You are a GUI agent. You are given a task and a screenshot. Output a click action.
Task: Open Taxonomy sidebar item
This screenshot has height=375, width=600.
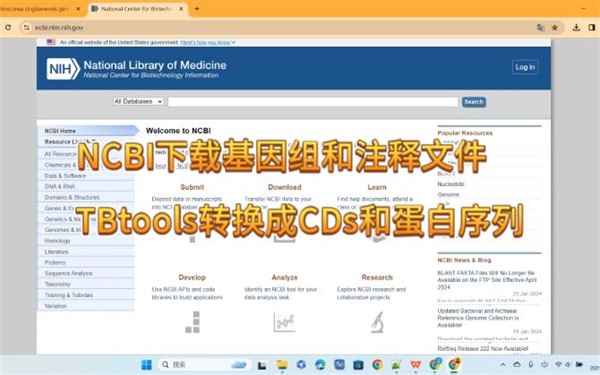[57, 284]
